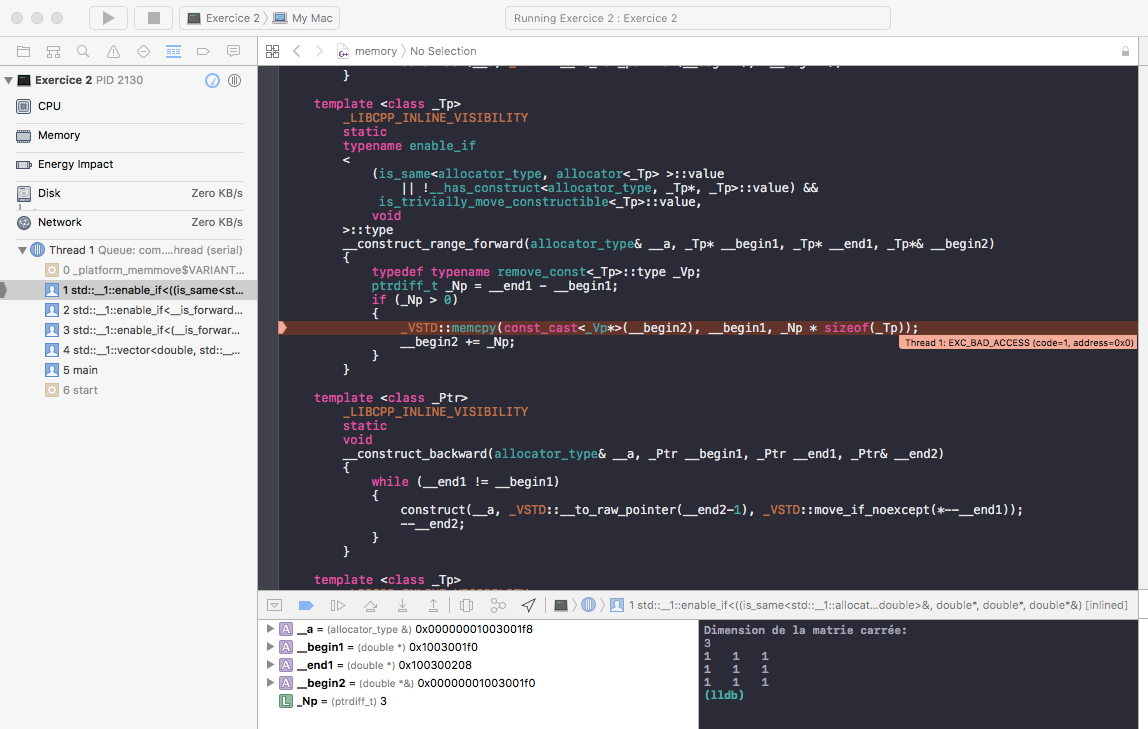Toggle the breakpoint marker on the memcpy line
1148x729 pixels.
tap(283, 327)
